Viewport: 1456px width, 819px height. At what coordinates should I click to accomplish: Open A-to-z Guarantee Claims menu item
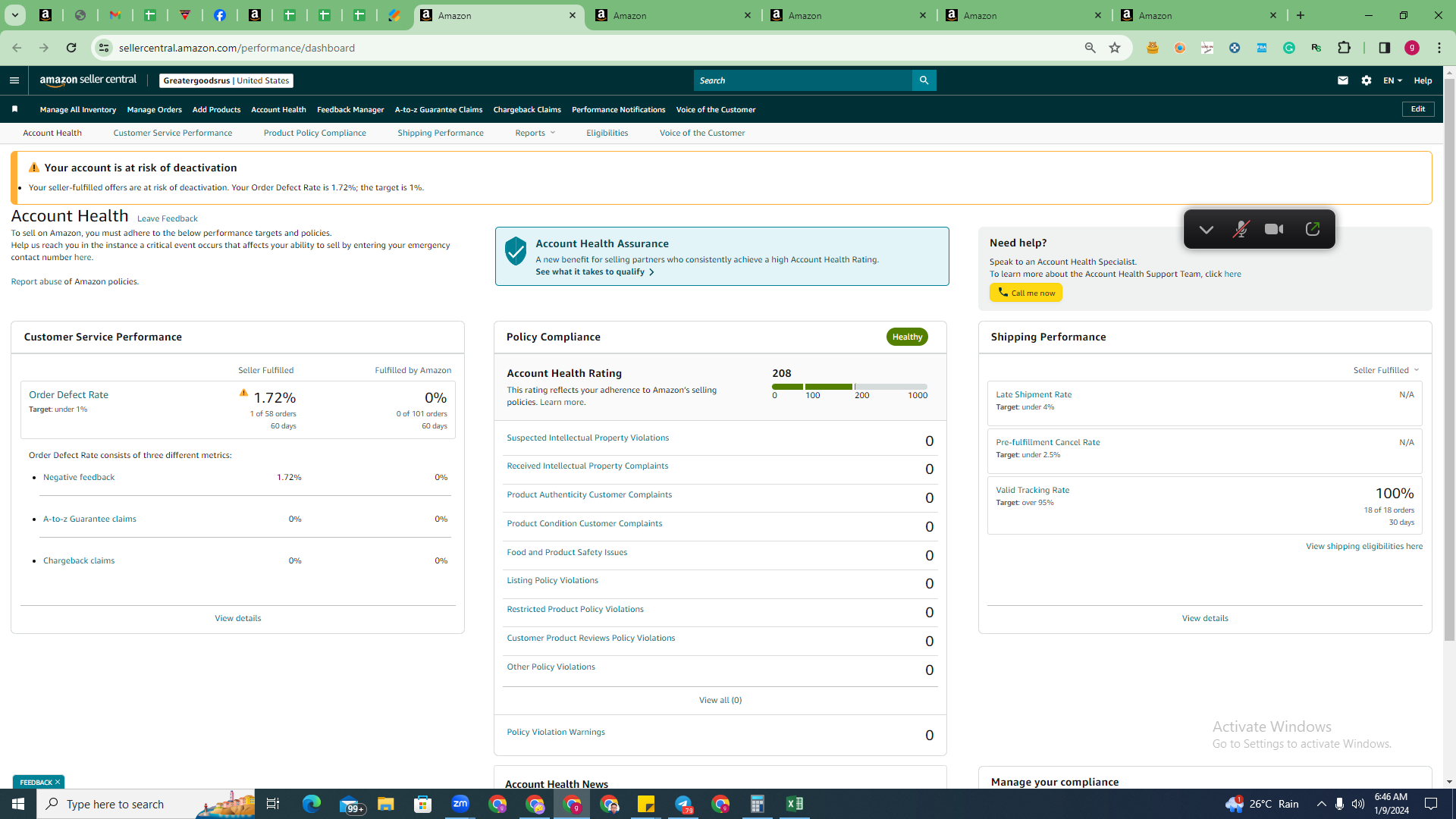coord(438,109)
